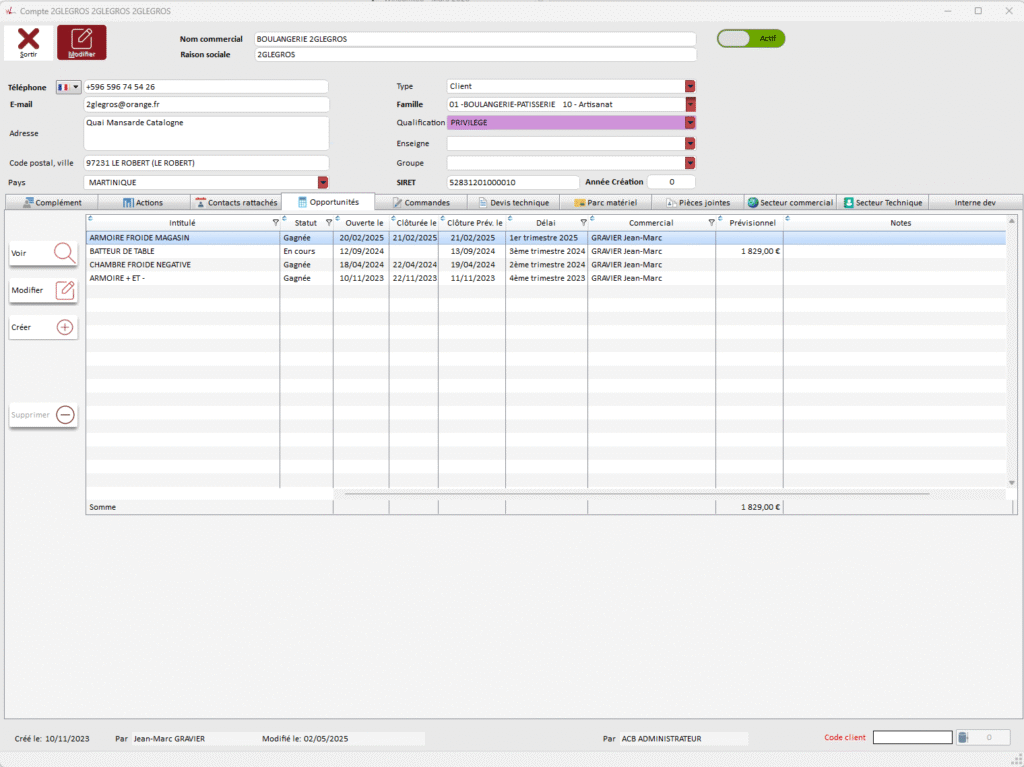Click the Créer plus circle icon
This screenshot has width=1024, height=767.
(x=65, y=327)
